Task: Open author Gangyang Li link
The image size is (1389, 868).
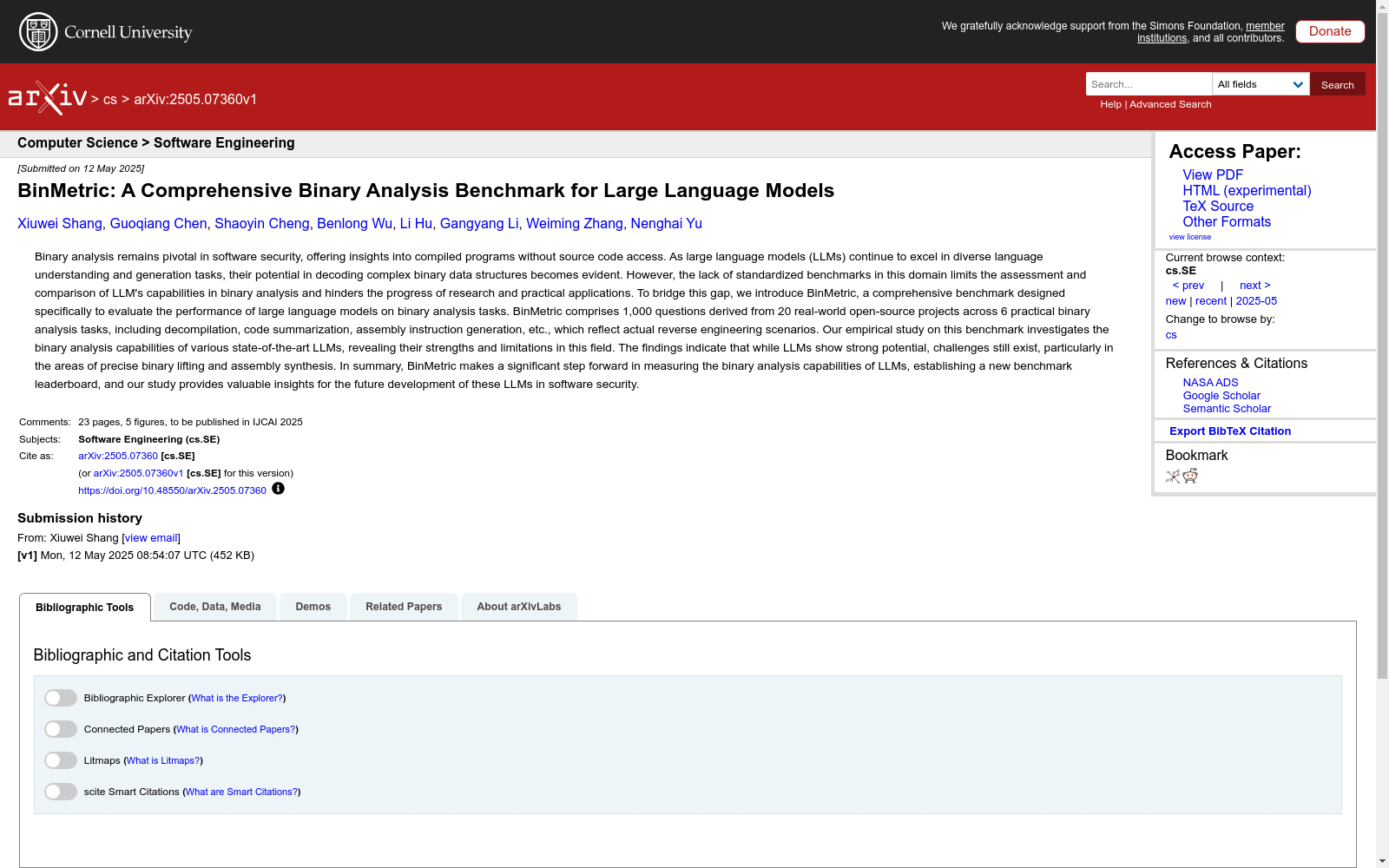Action: [x=479, y=224]
